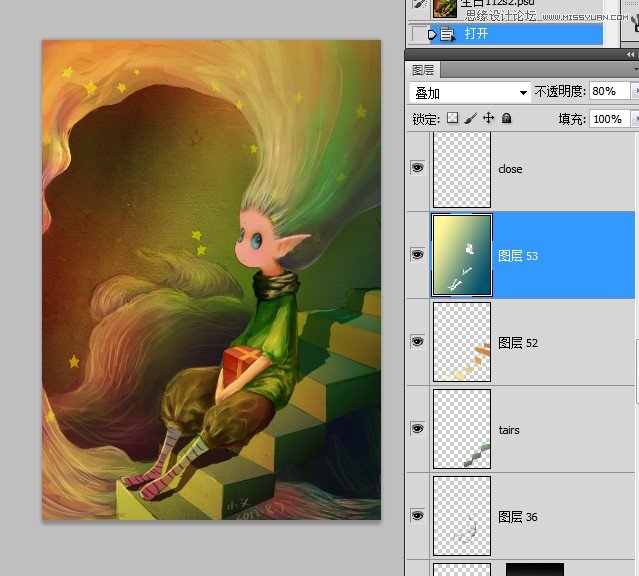The height and width of the screenshot is (576, 639).
Task: Collapse the panel with double-arrow icon
Action: (629, 54)
